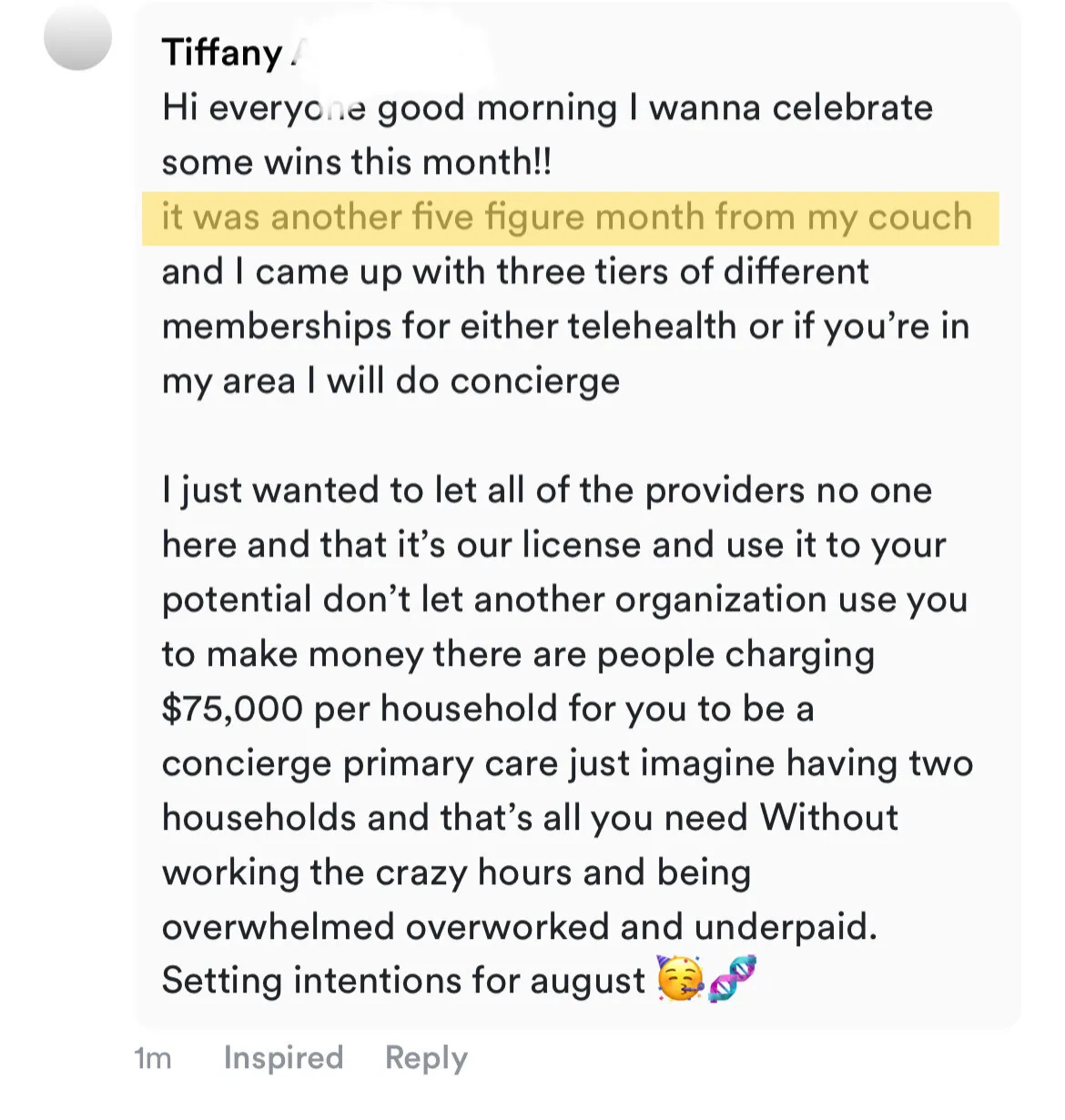1065x1120 pixels.
Task: Click the yellow highlighted five figure sentence
Action: point(567,217)
